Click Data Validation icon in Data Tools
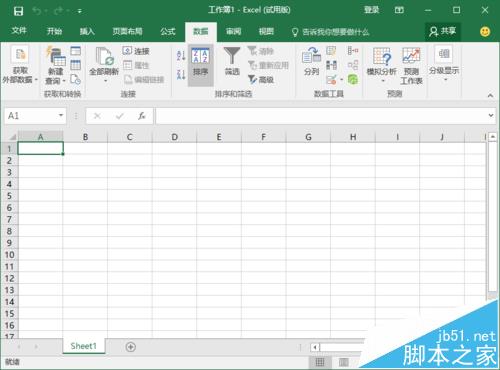Image resolution: width=500 pixels, height=370 pixels. (x=331, y=79)
